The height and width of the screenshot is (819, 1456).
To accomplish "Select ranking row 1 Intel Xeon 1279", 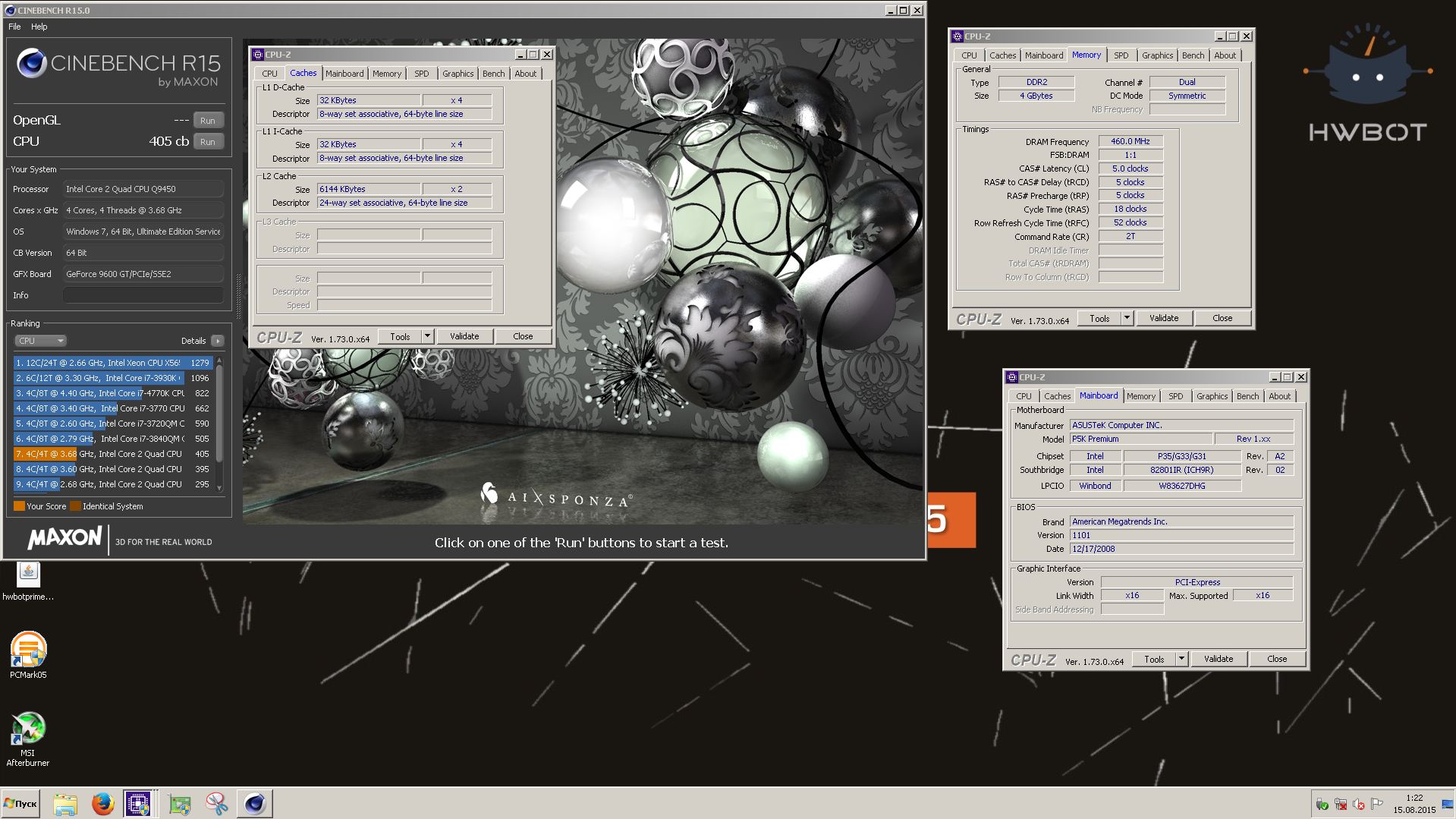I will tap(112, 363).
